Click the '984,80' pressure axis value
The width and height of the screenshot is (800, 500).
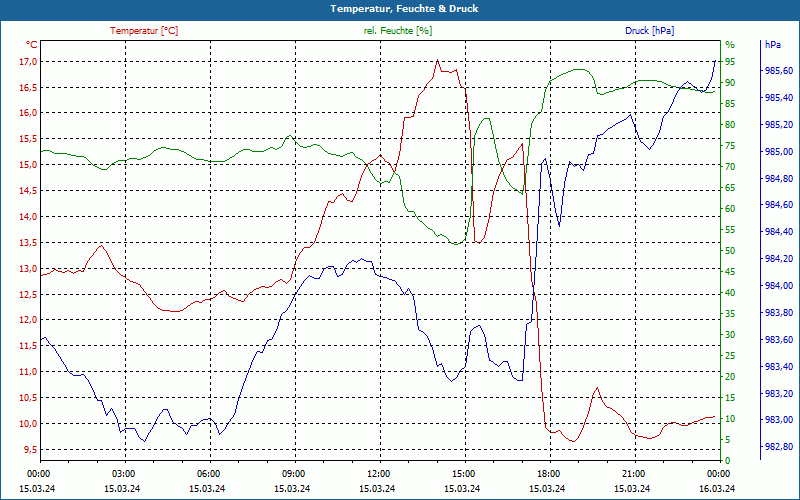click(x=779, y=179)
